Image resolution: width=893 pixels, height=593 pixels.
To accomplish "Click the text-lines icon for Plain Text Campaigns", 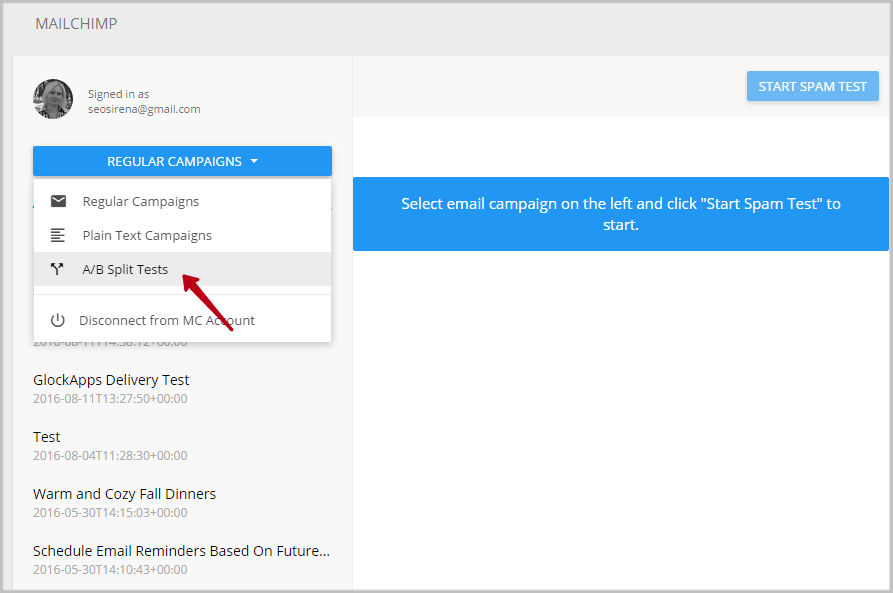I will (58, 235).
